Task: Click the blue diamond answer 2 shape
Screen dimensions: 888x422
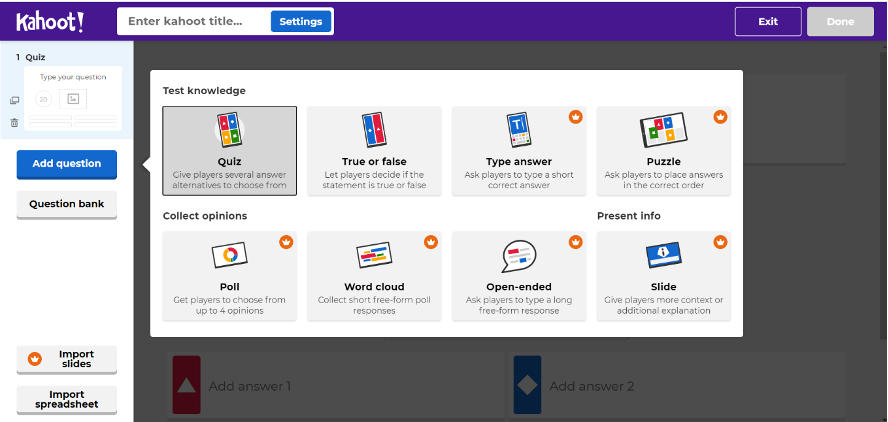Action: (527, 386)
